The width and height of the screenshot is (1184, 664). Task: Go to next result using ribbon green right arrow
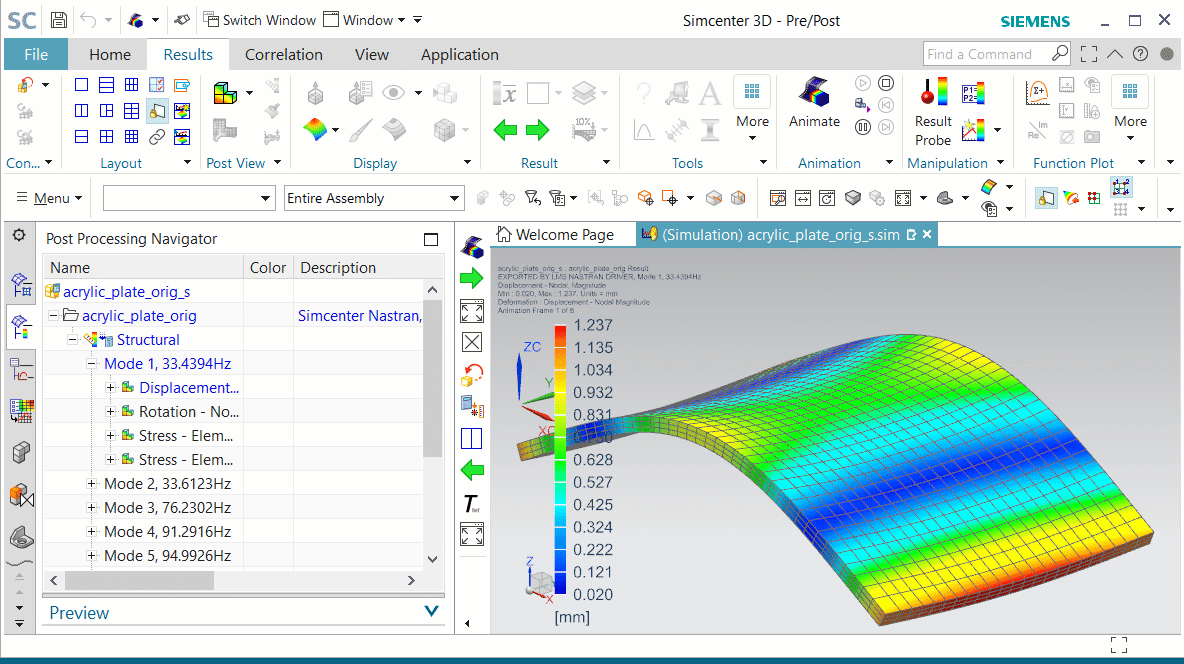(538, 129)
